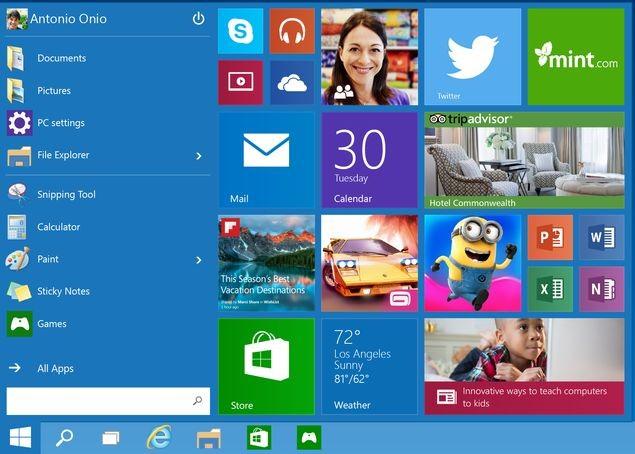
Task: Click the Start menu search box
Action: pyautogui.click(x=100, y=401)
